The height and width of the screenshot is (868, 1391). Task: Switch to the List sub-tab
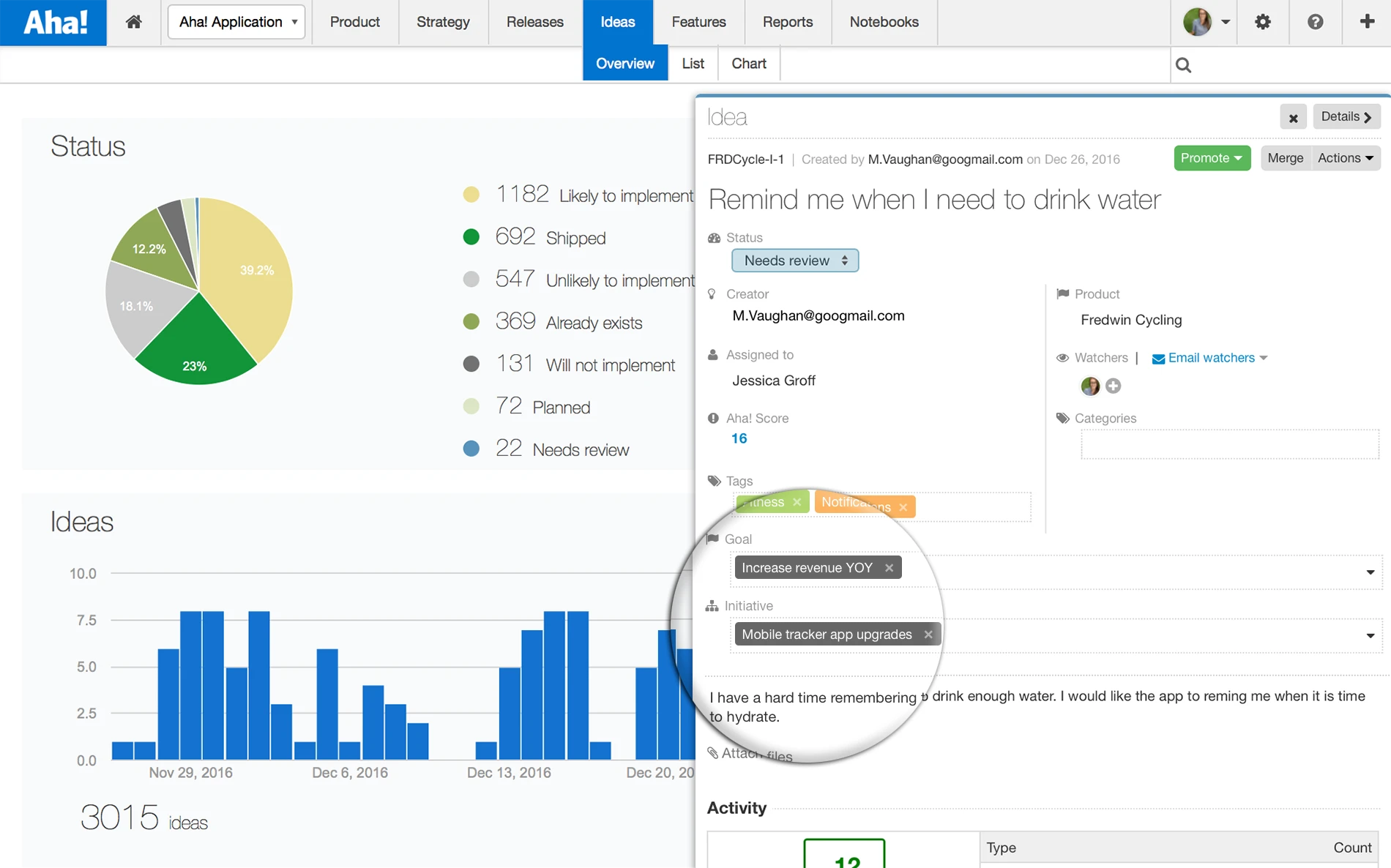[x=693, y=64]
